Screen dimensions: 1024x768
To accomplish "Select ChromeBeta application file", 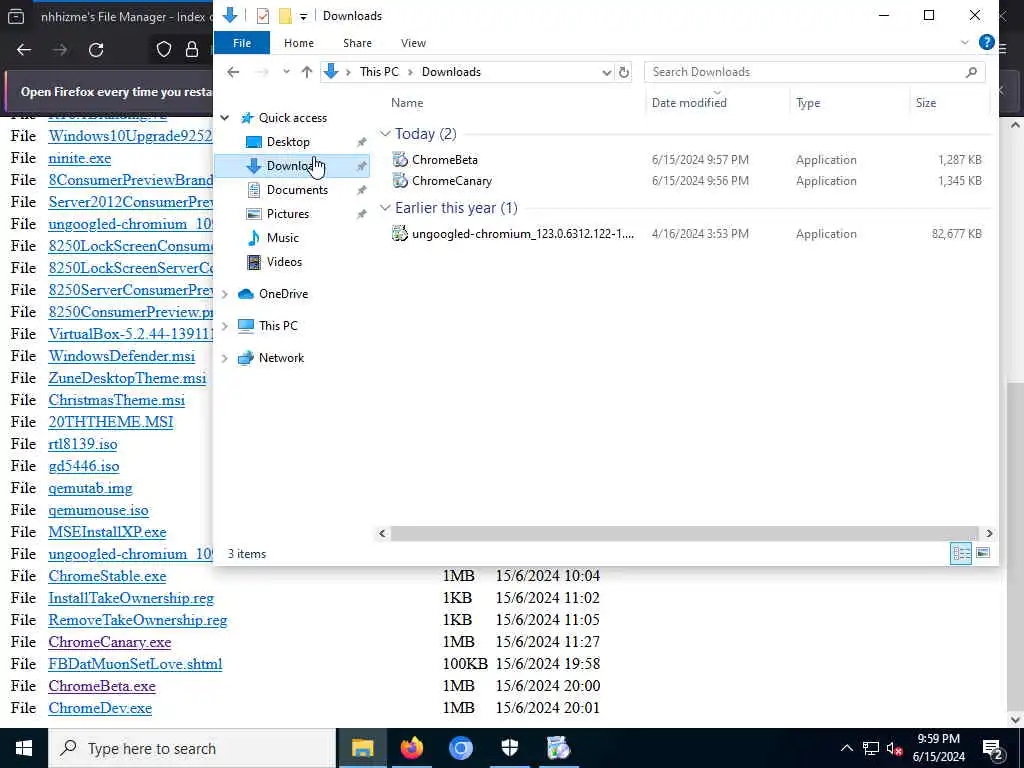I will click(x=445, y=160).
